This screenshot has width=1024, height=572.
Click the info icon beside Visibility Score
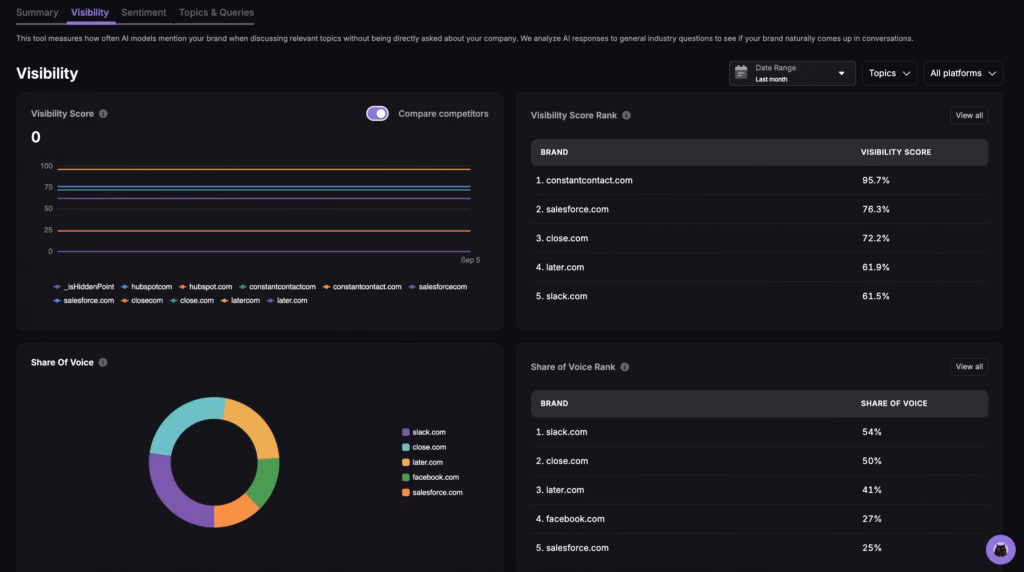pos(103,114)
